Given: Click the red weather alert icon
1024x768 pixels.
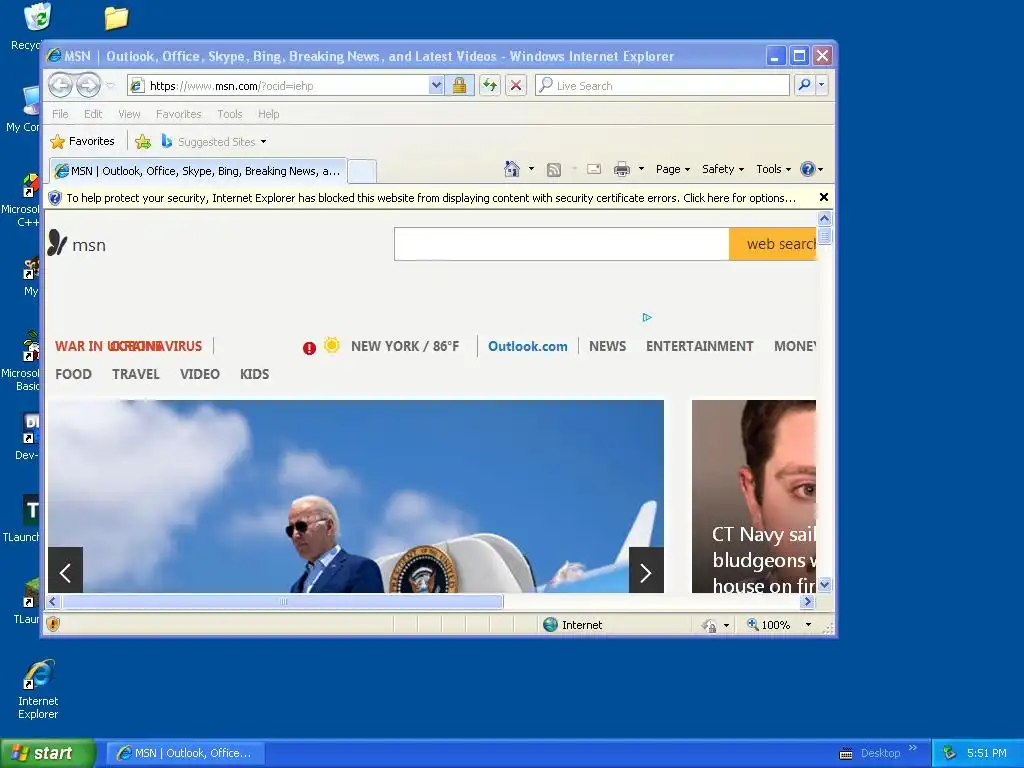Looking at the screenshot, I should tap(309, 348).
